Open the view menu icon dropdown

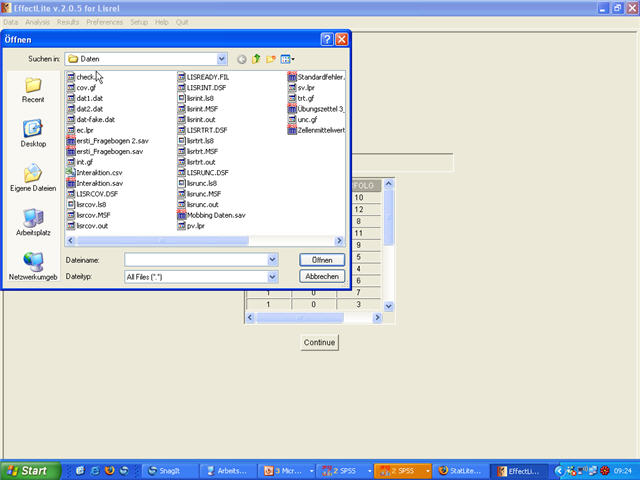288,59
